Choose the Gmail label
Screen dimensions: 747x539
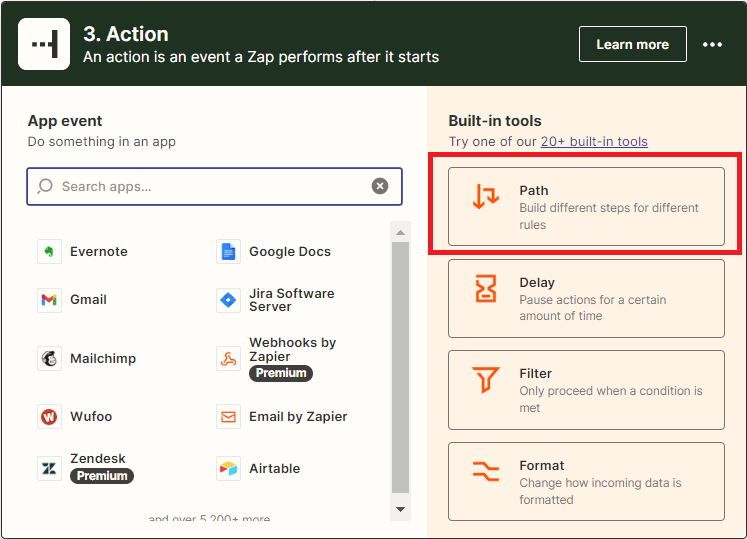click(x=88, y=300)
